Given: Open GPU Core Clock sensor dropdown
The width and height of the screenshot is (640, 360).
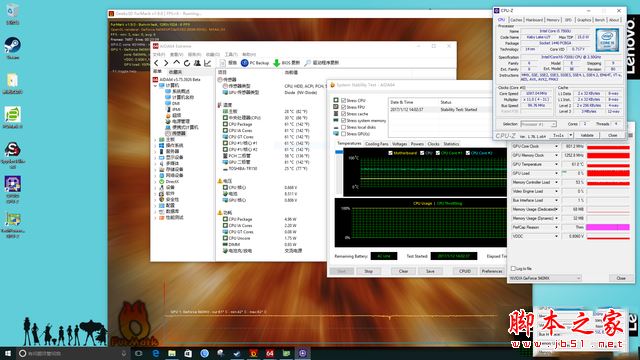Looking at the screenshot, I should coord(556,146).
